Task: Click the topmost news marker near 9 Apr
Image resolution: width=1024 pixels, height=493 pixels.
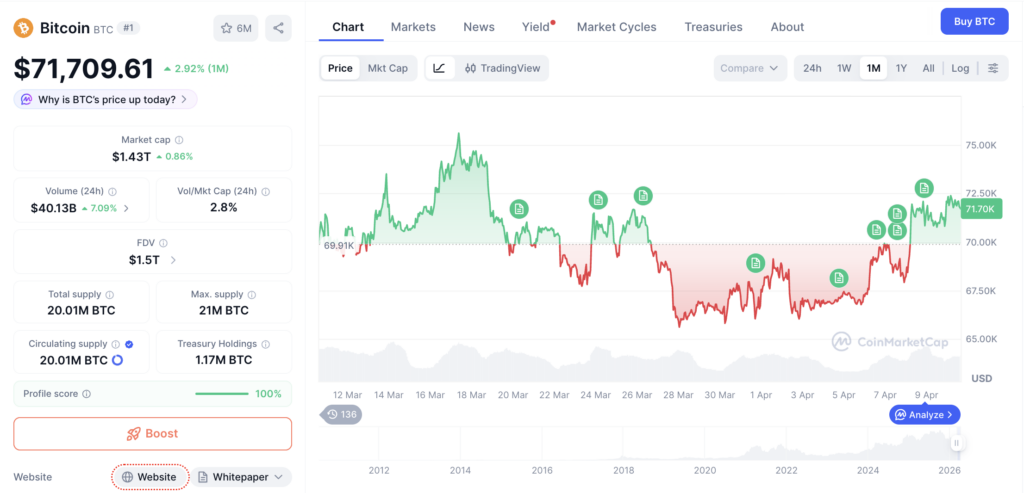Action: coord(923,188)
